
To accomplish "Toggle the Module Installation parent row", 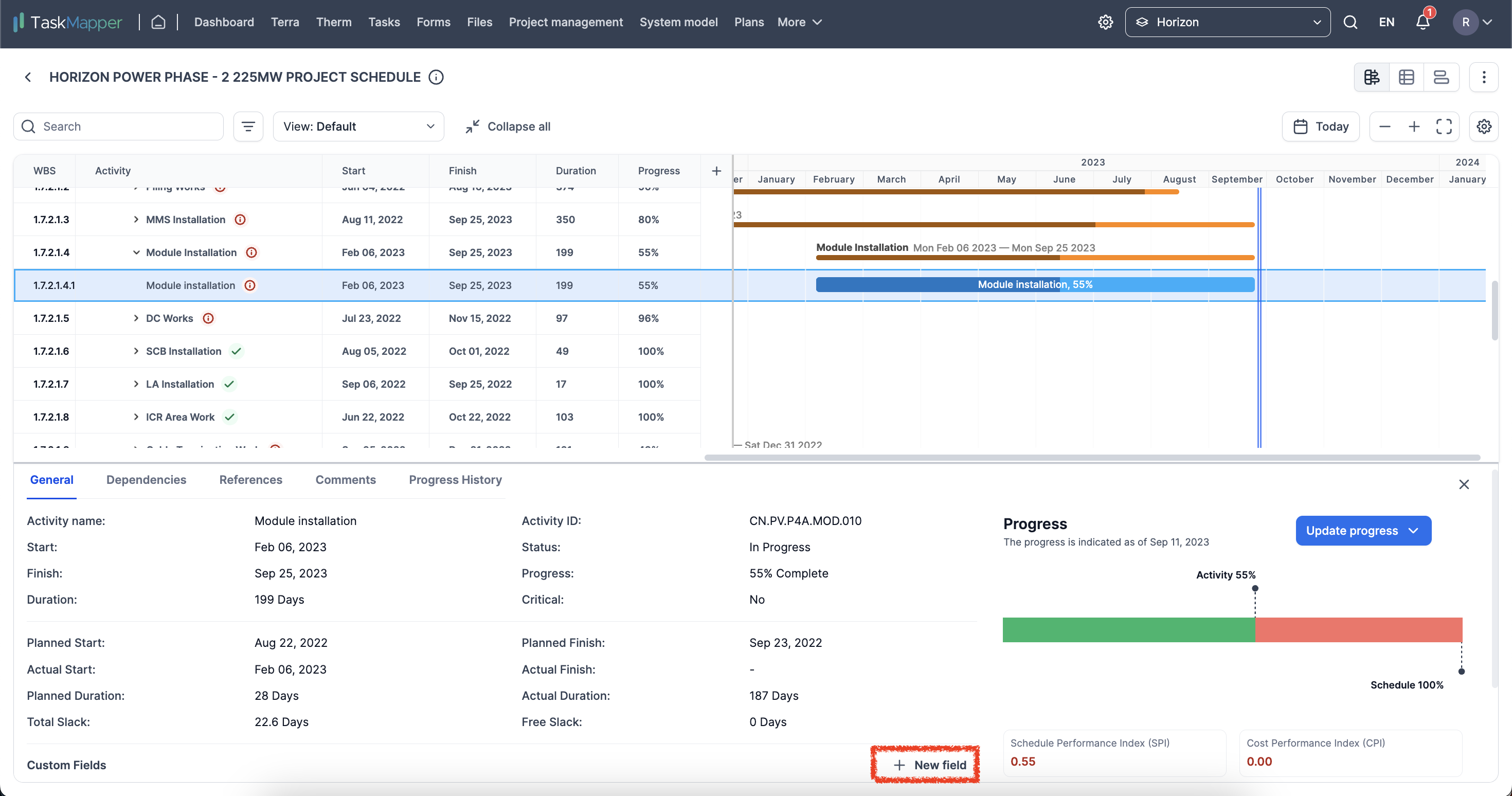I will click(136, 252).
